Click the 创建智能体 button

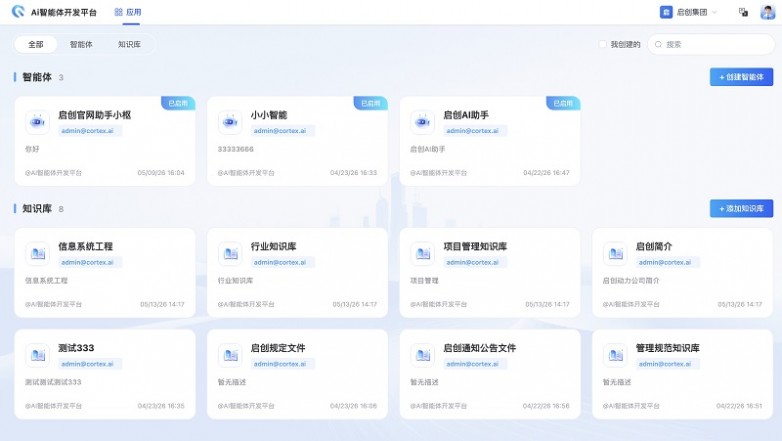(741, 77)
